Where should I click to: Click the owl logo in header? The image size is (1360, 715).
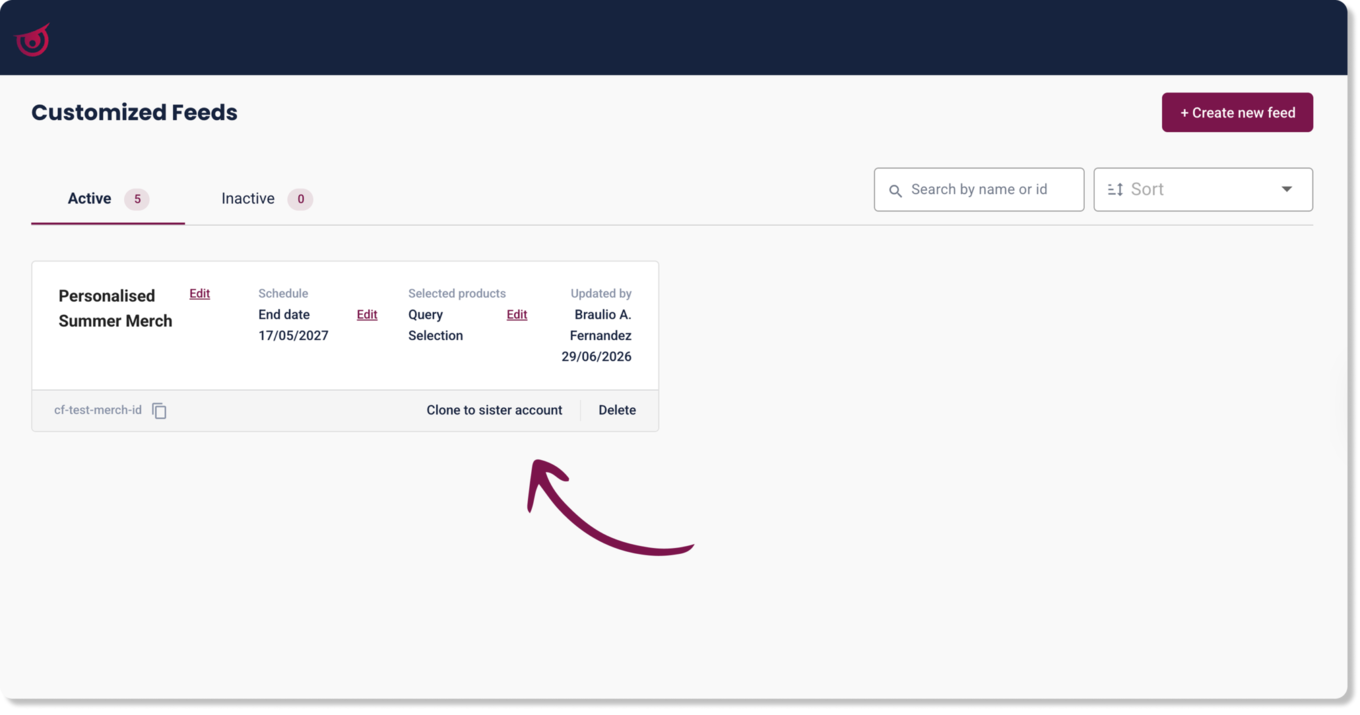point(33,40)
